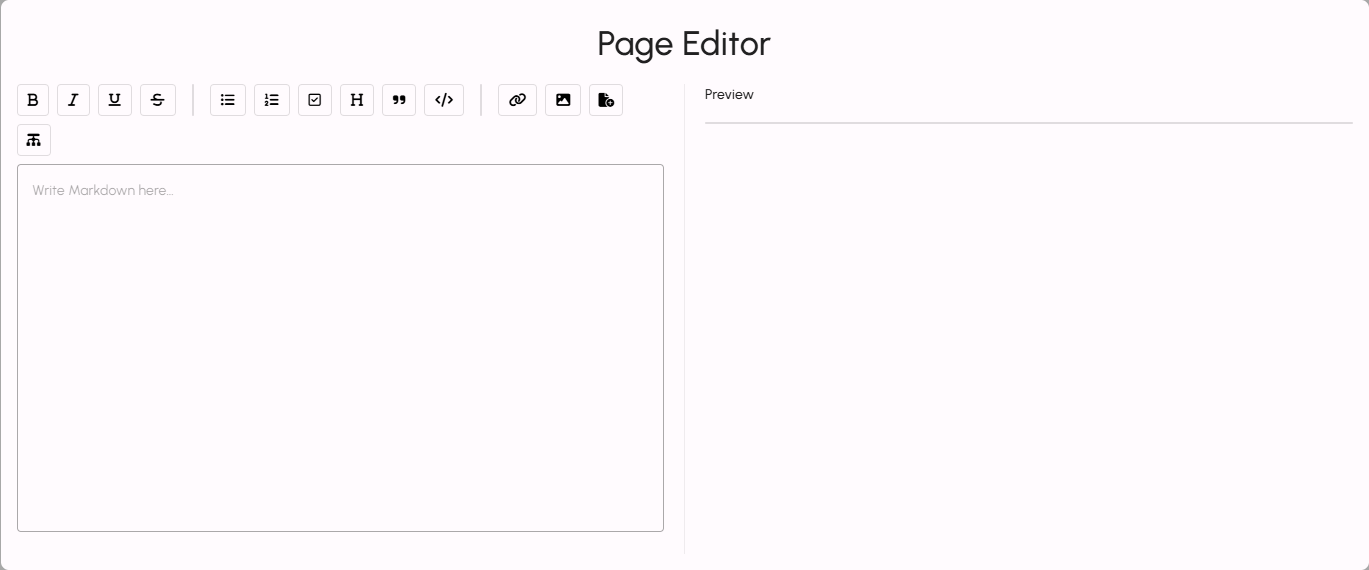The height and width of the screenshot is (570, 1369).
Task: Click the Page Editor heading
Action: point(684,44)
